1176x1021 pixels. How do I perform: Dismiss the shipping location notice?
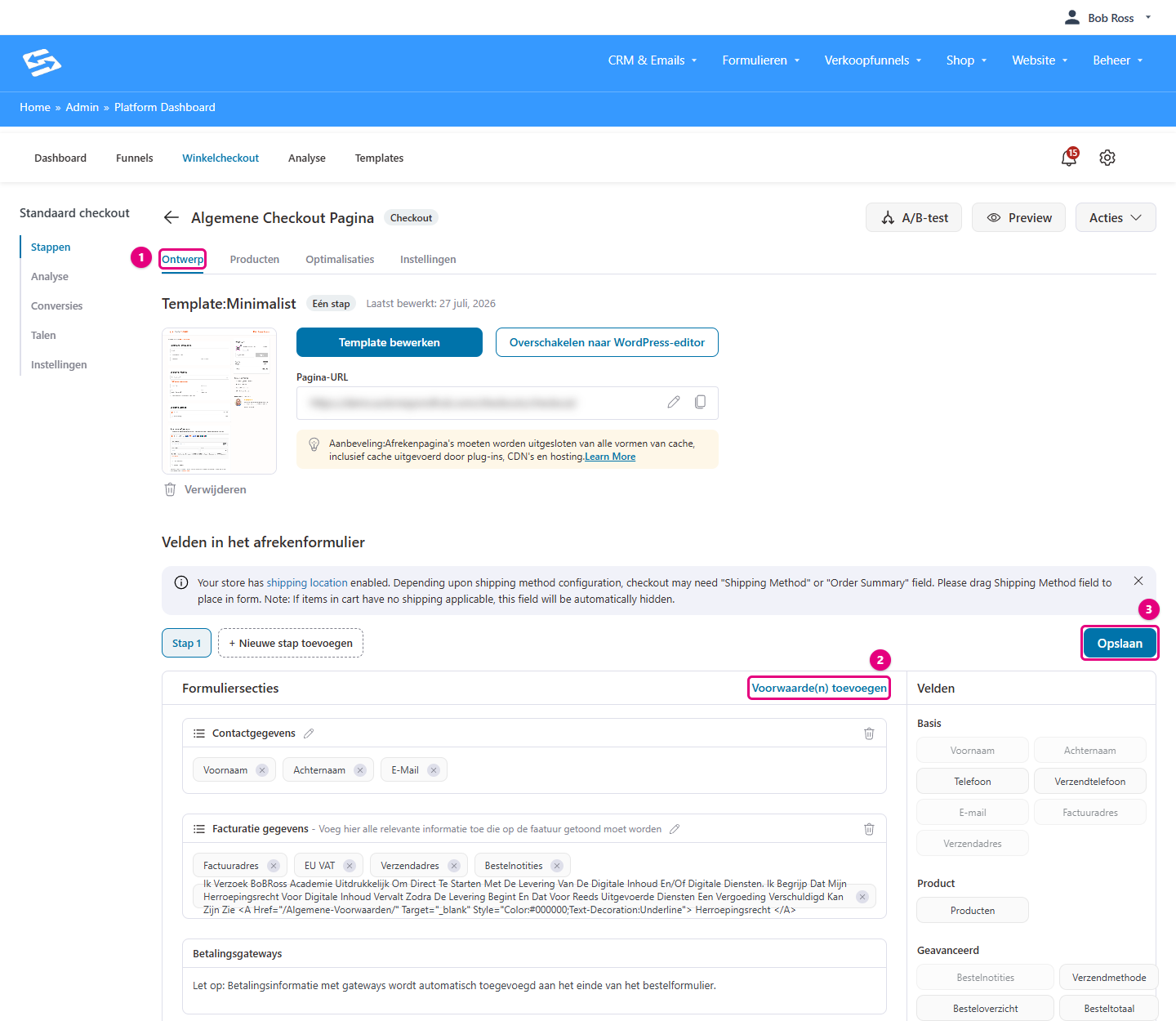click(1138, 581)
